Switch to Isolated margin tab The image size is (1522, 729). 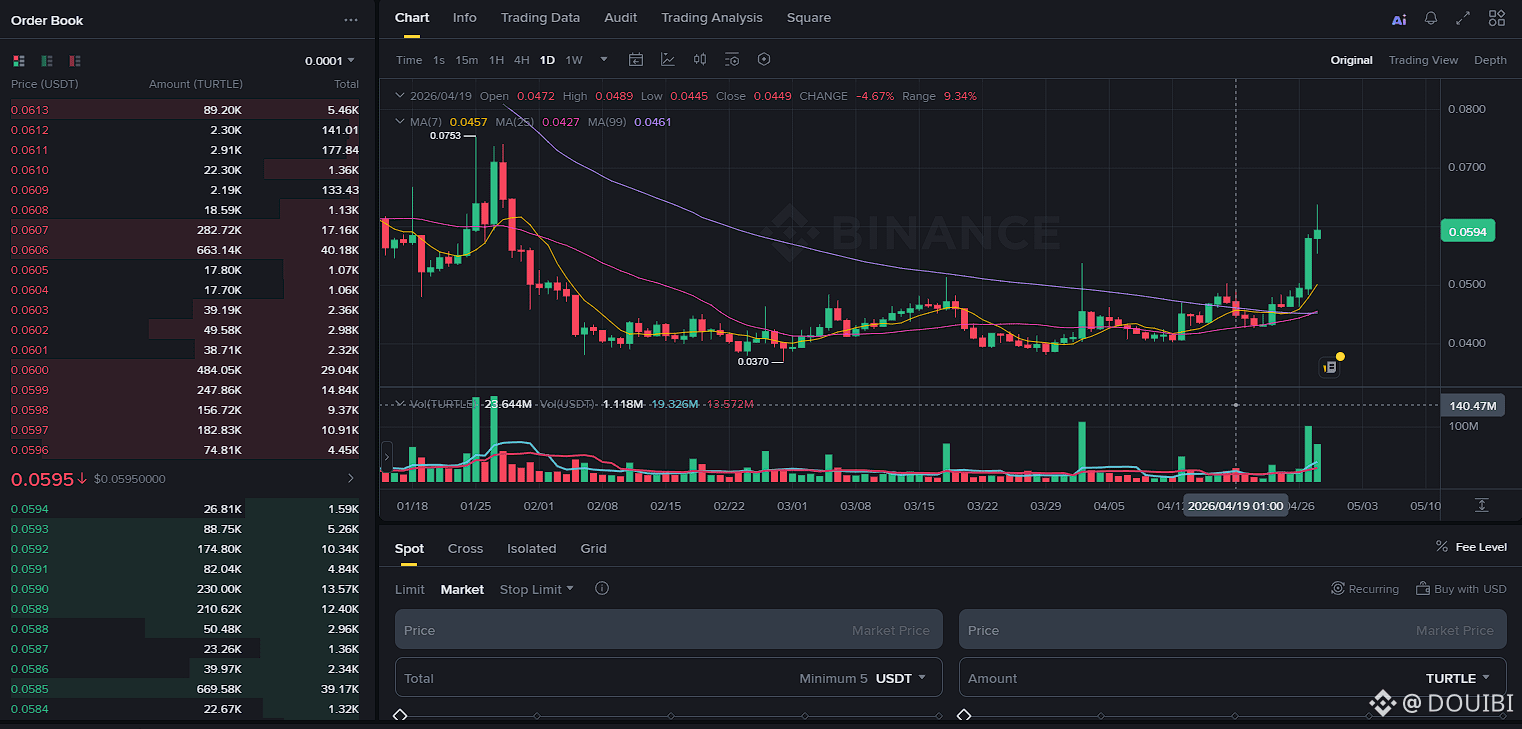point(532,548)
